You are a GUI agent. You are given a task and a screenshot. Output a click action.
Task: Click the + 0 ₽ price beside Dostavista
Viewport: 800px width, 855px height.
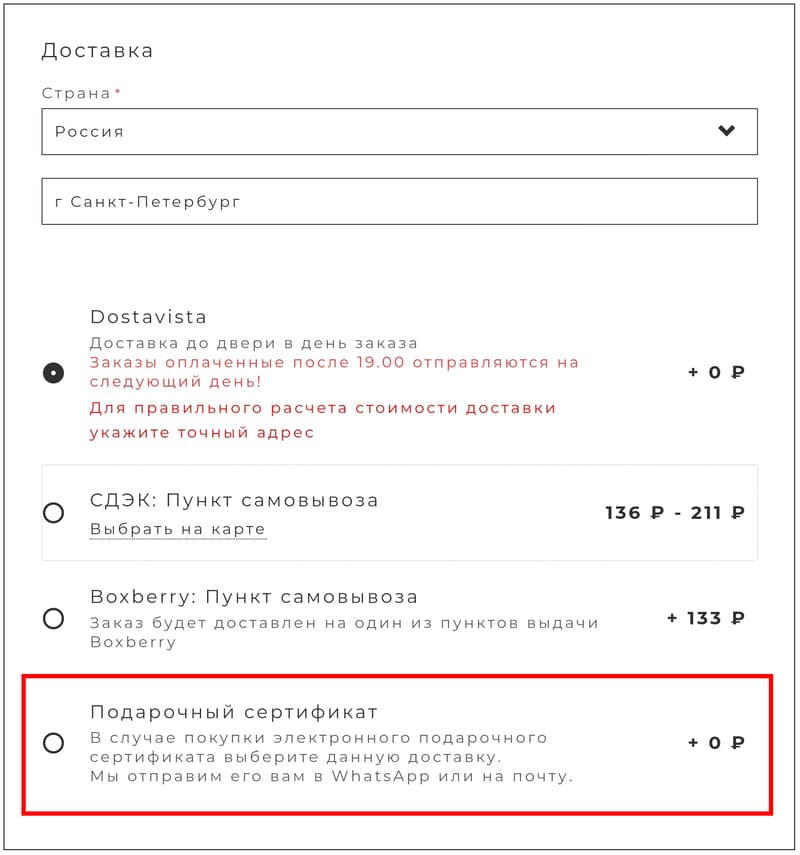click(x=717, y=372)
